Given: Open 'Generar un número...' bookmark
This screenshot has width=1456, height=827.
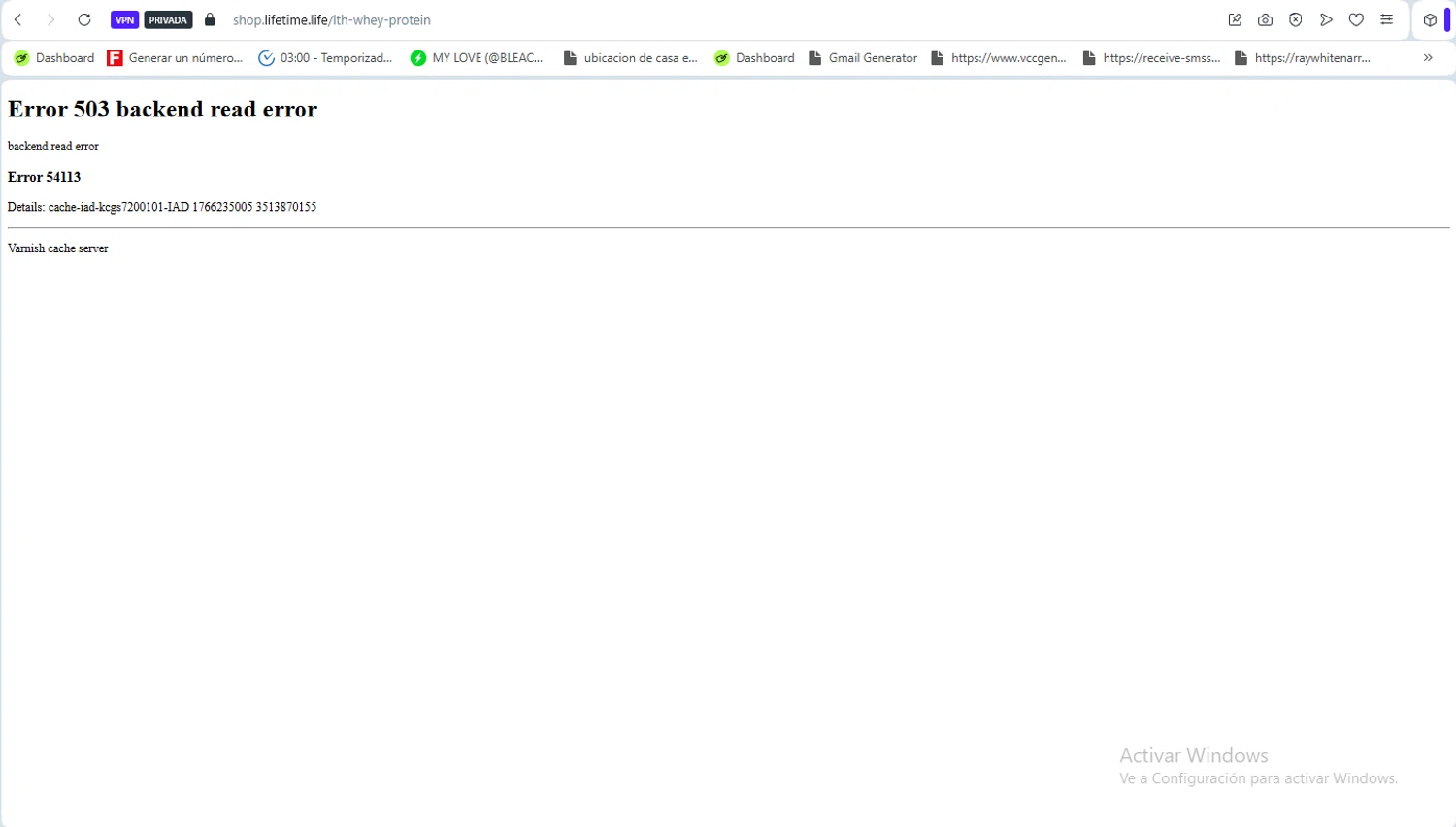Looking at the screenshot, I should (x=176, y=58).
